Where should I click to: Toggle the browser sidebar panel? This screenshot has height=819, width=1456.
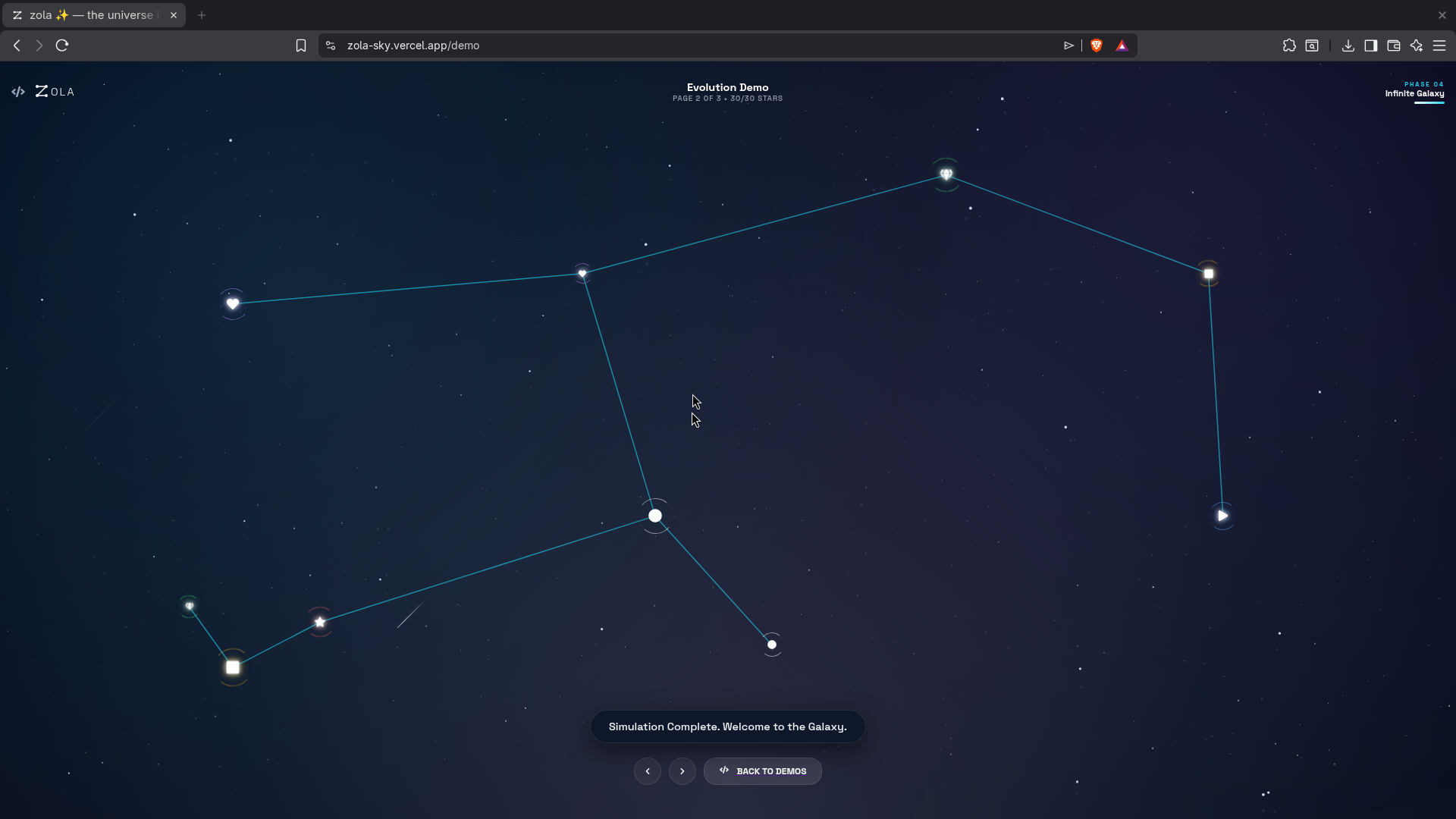pyautogui.click(x=1370, y=45)
